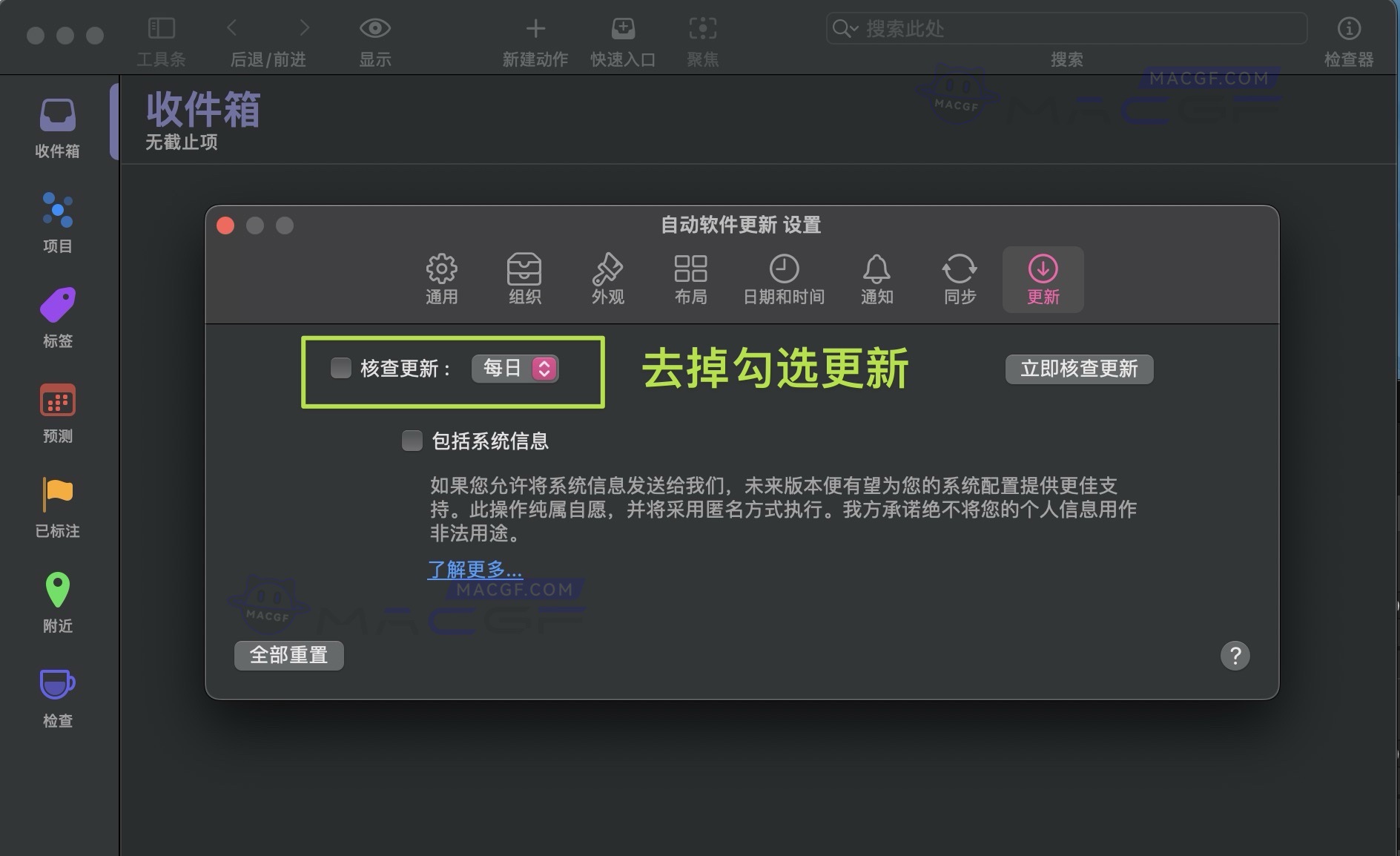Open the 收件箱 sidebar icon

click(x=57, y=122)
